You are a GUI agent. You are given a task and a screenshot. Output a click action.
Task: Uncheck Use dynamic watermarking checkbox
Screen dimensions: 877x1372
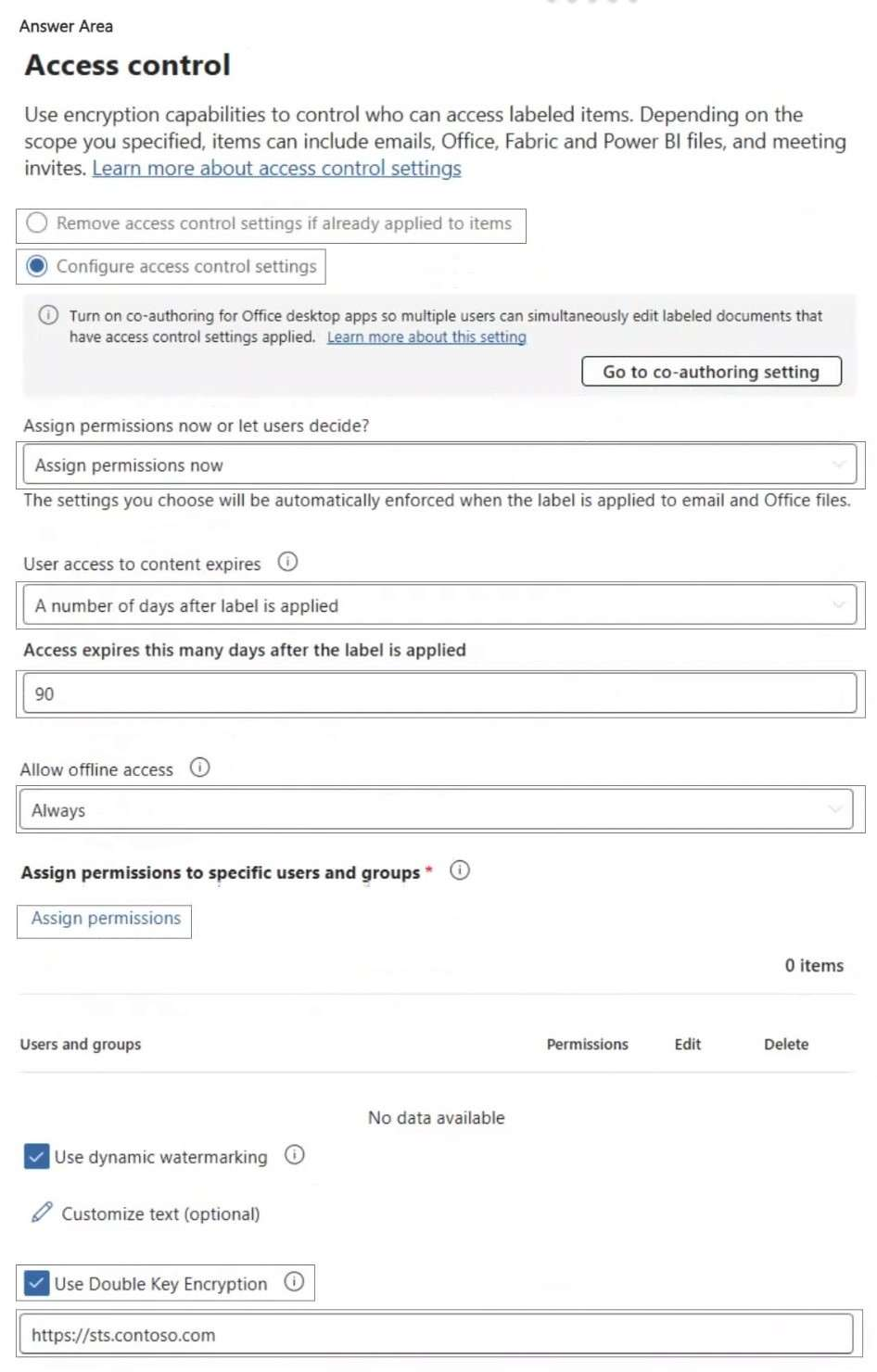click(36, 1157)
